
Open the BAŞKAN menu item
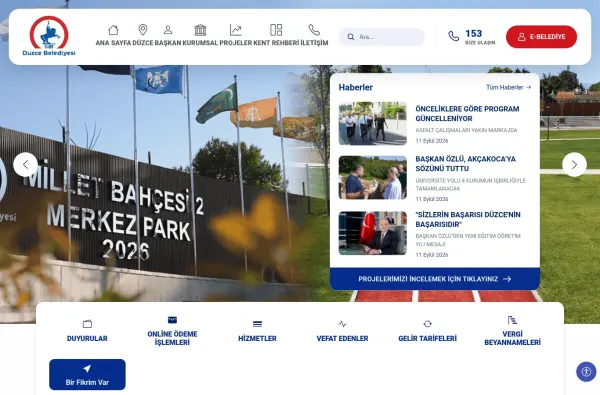(x=168, y=43)
